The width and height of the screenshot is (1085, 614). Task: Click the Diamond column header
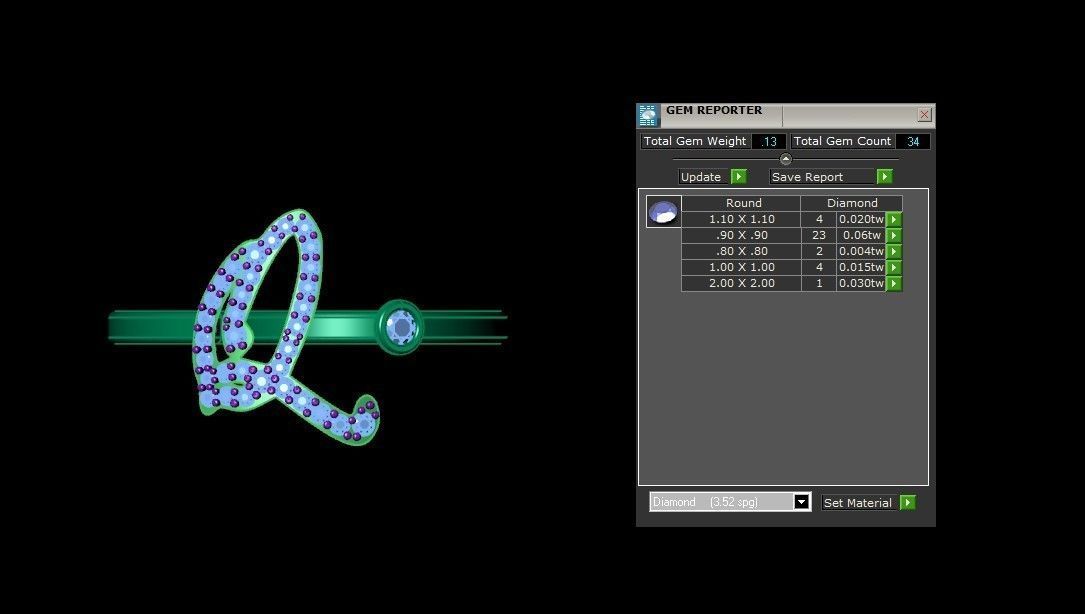tap(852, 203)
